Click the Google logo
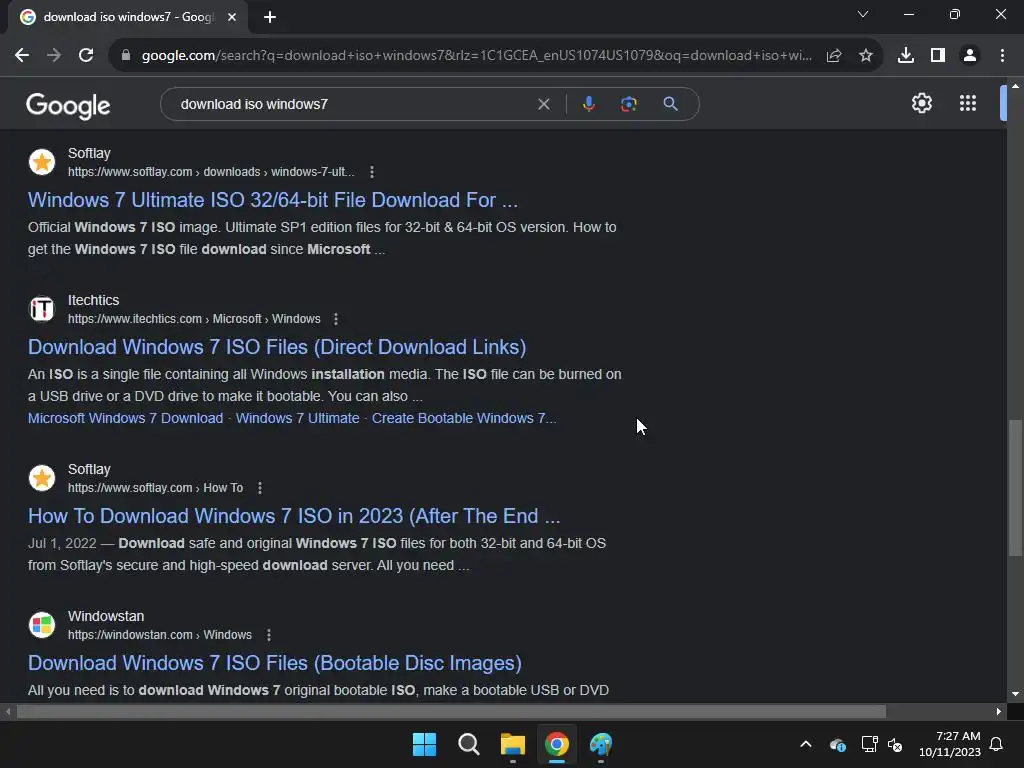The height and width of the screenshot is (768, 1024). pos(68,105)
